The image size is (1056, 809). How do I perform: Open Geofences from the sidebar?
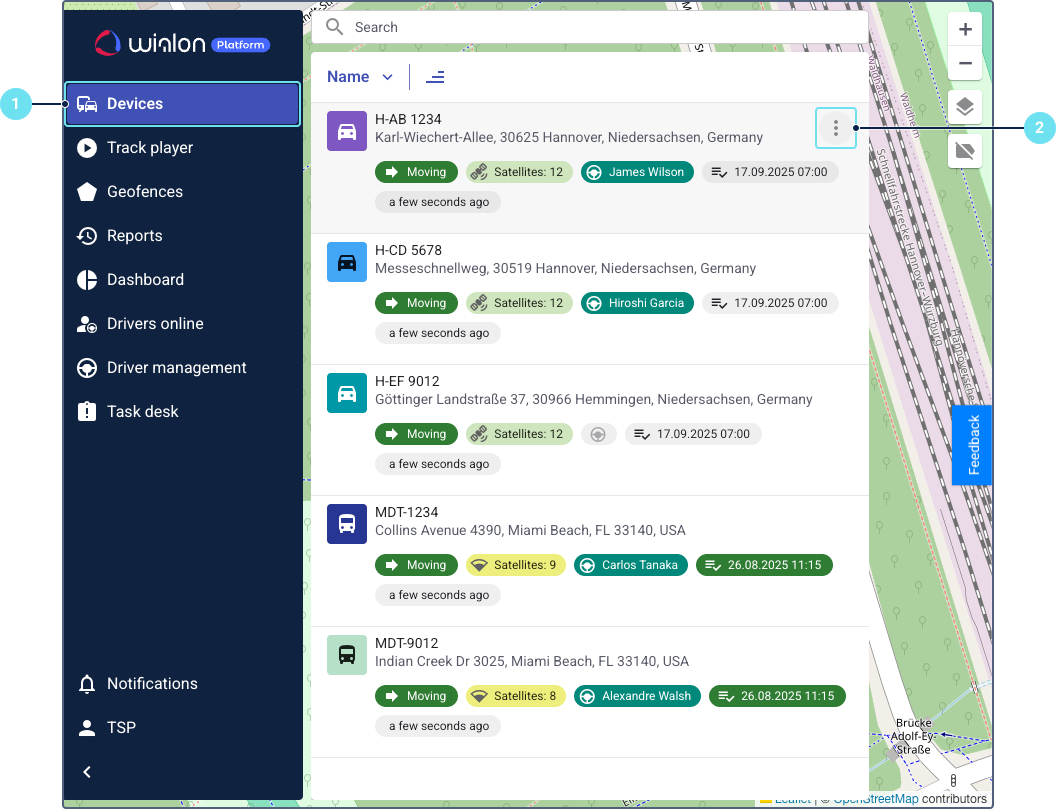(145, 192)
